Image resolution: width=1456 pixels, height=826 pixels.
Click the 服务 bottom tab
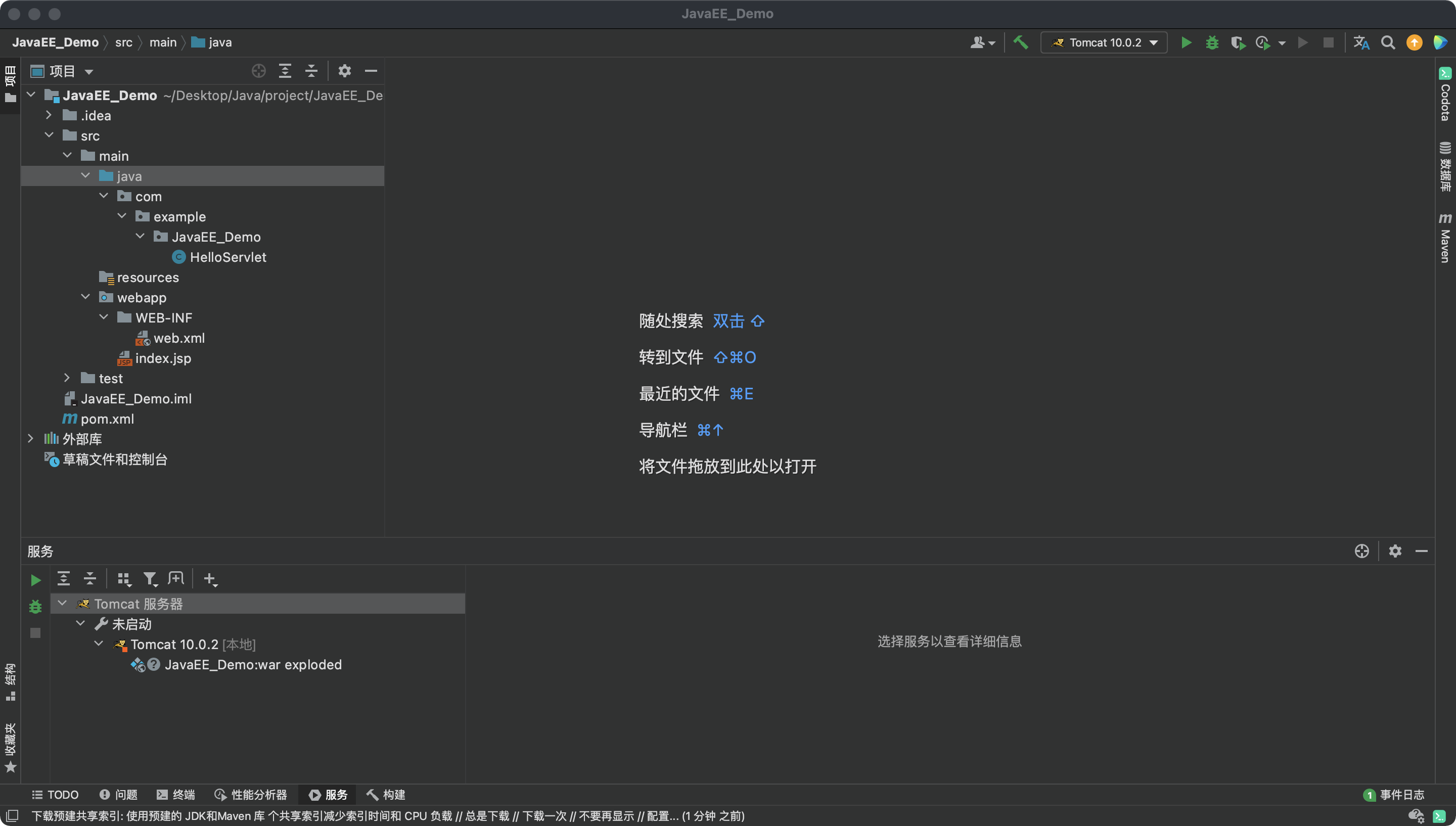click(x=328, y=794)
